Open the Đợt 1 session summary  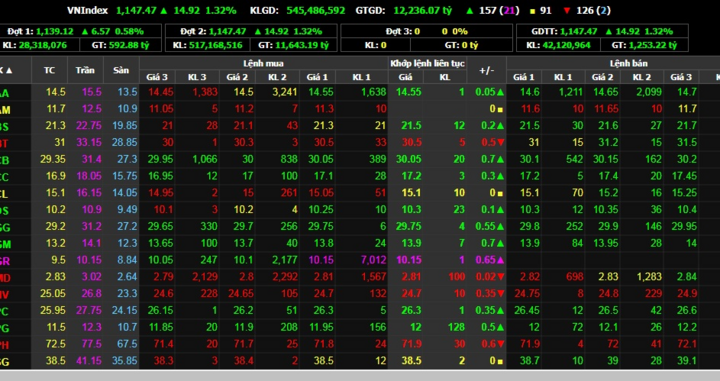[x=81, y=32]
